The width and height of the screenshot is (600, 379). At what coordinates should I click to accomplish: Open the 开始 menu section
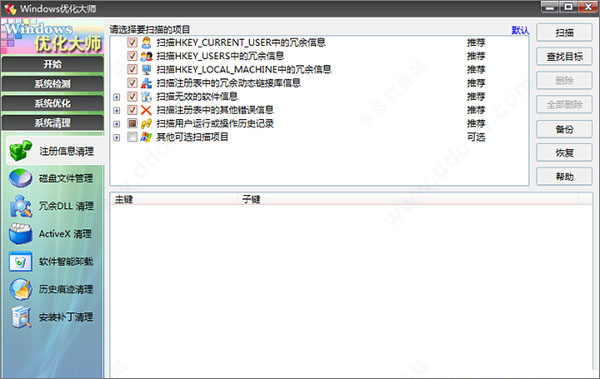coord(52,64)
